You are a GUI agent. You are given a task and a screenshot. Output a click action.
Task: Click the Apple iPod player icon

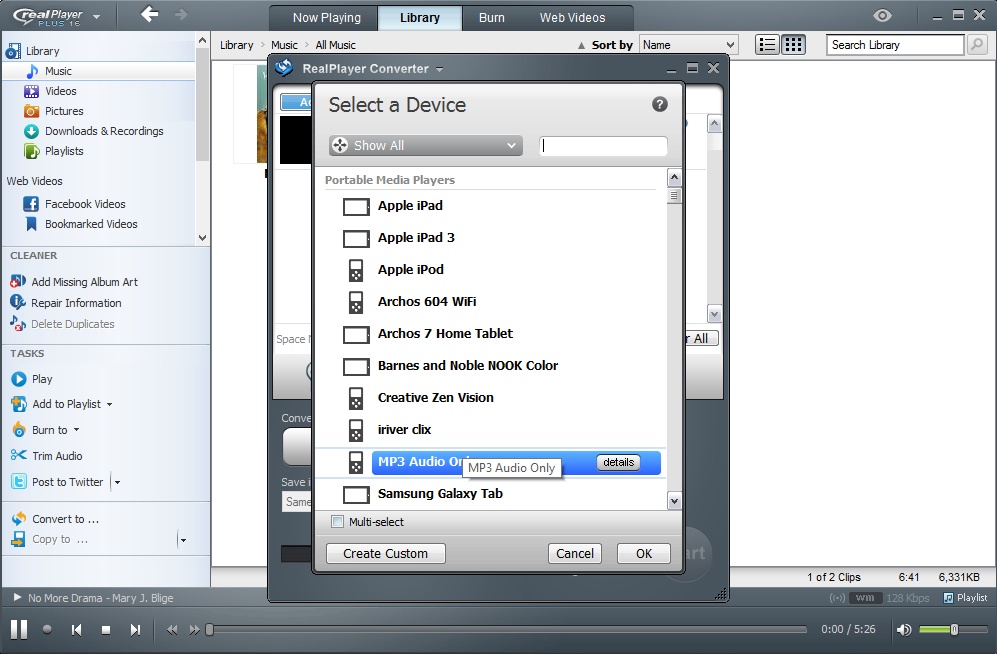coord(356,270)
